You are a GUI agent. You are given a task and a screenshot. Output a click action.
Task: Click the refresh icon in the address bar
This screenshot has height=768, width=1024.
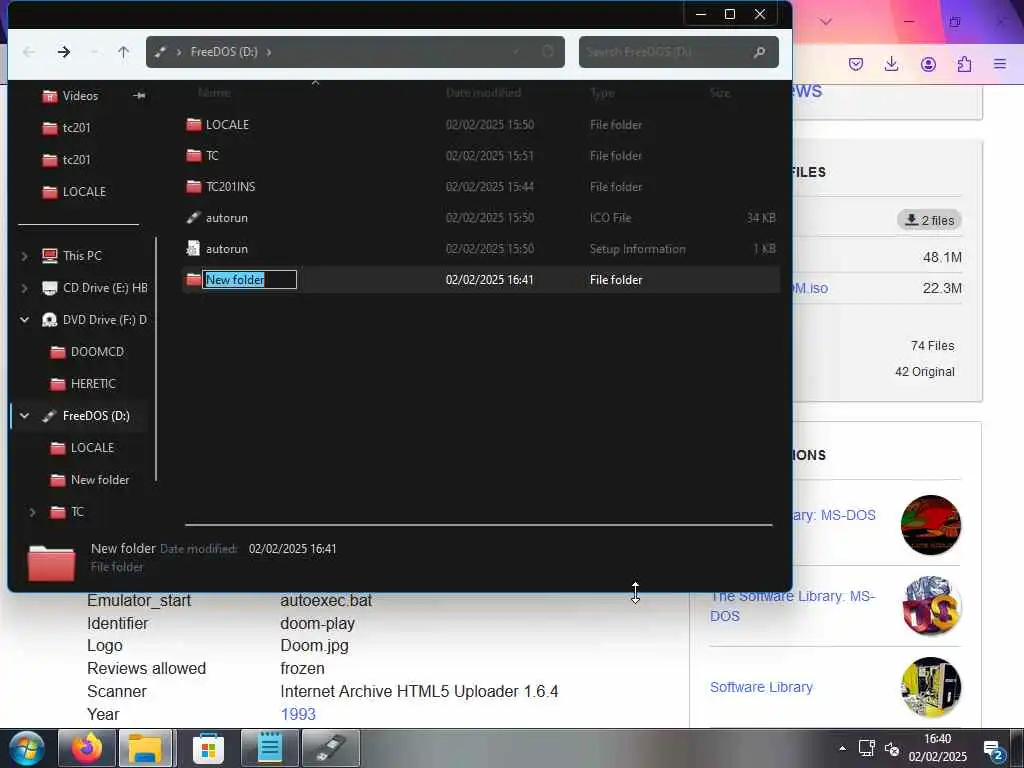coord(548,52)
